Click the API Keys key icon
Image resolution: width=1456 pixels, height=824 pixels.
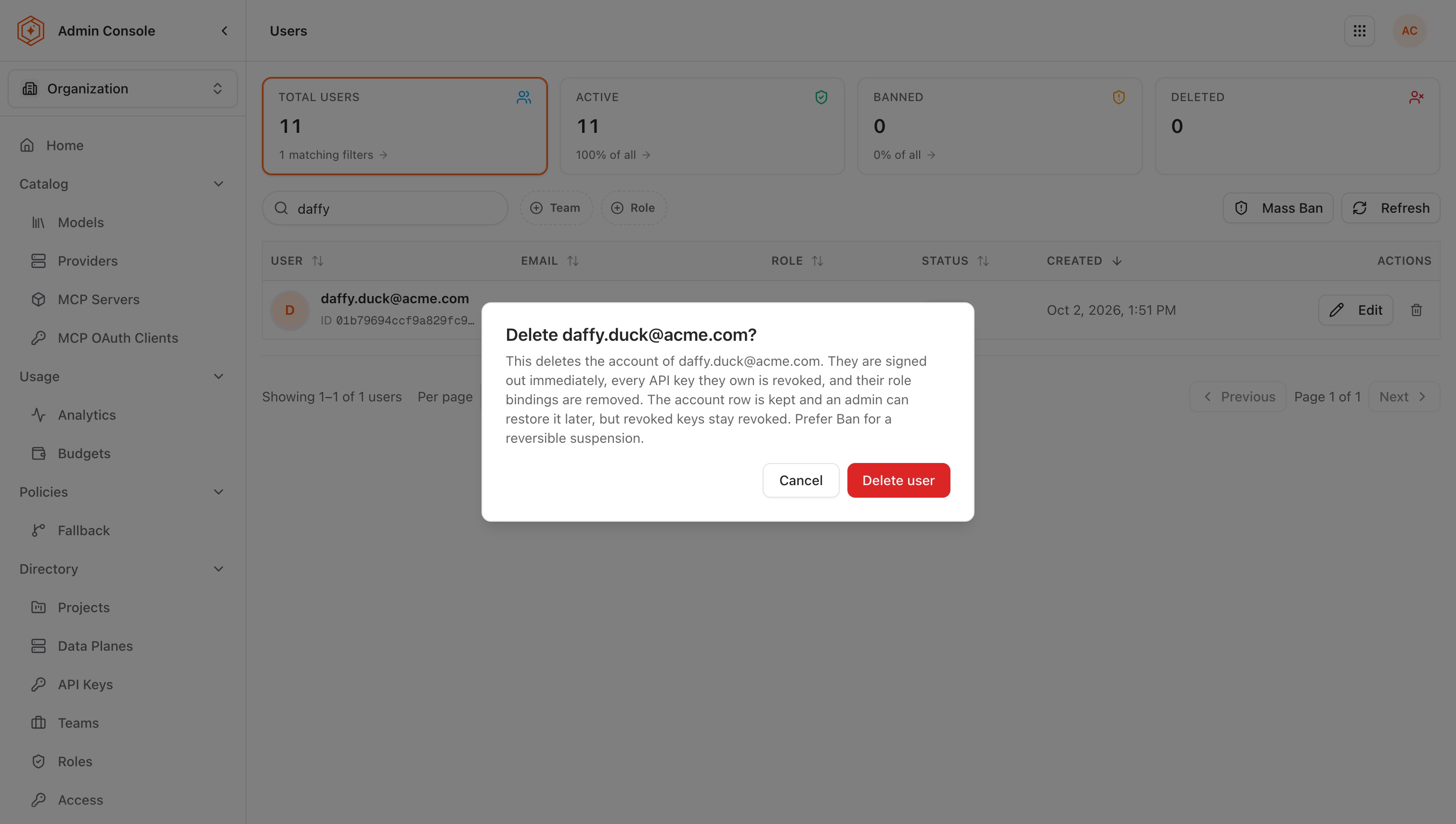[39, 684]
